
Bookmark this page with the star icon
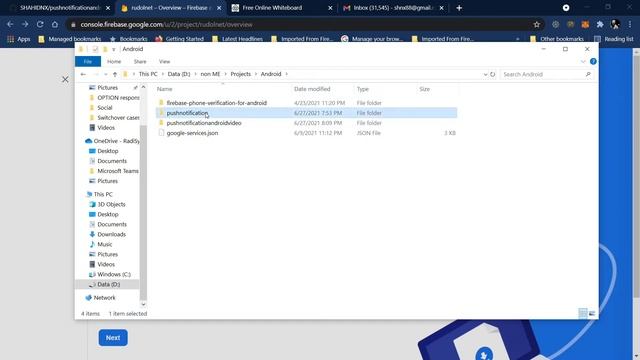tap(537, 24)
